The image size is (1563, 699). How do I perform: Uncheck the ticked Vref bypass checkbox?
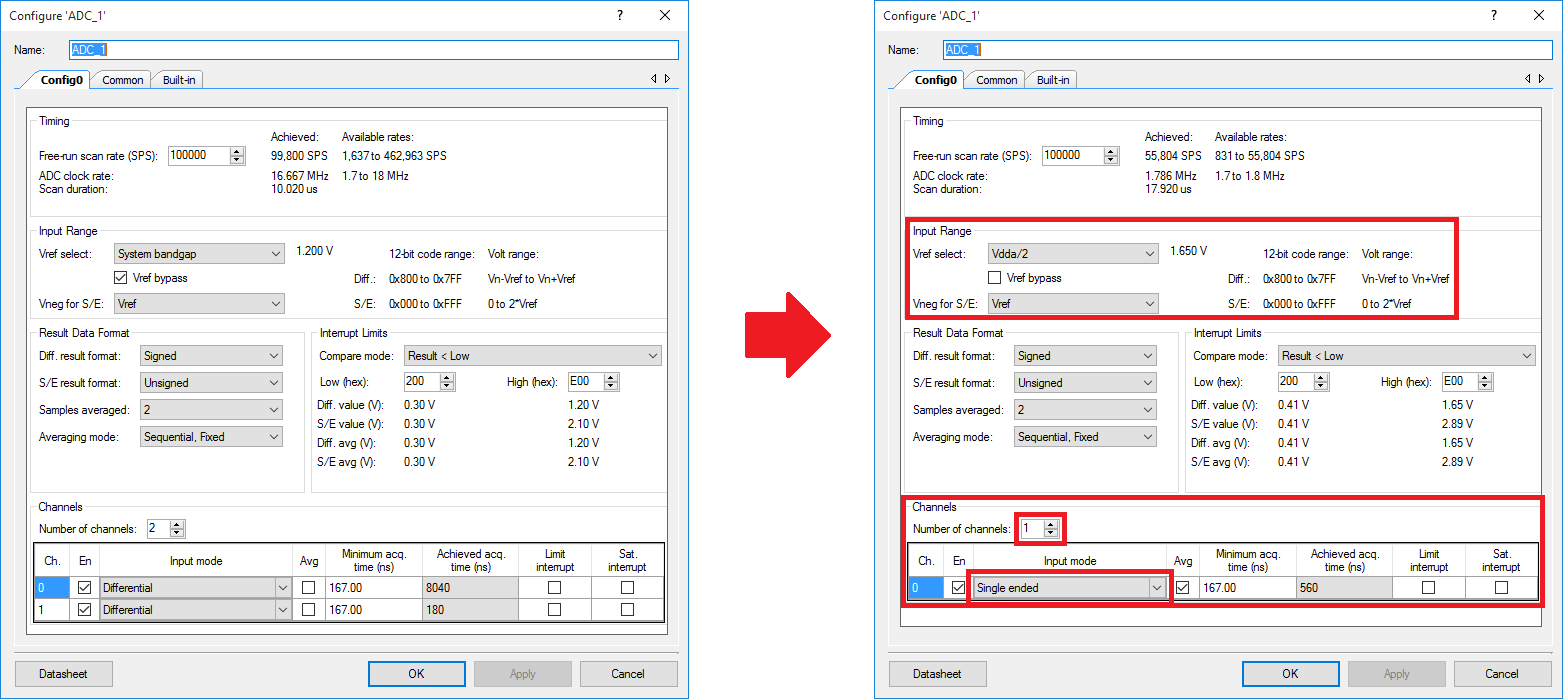pyautogui.click(x=122, y=278)
